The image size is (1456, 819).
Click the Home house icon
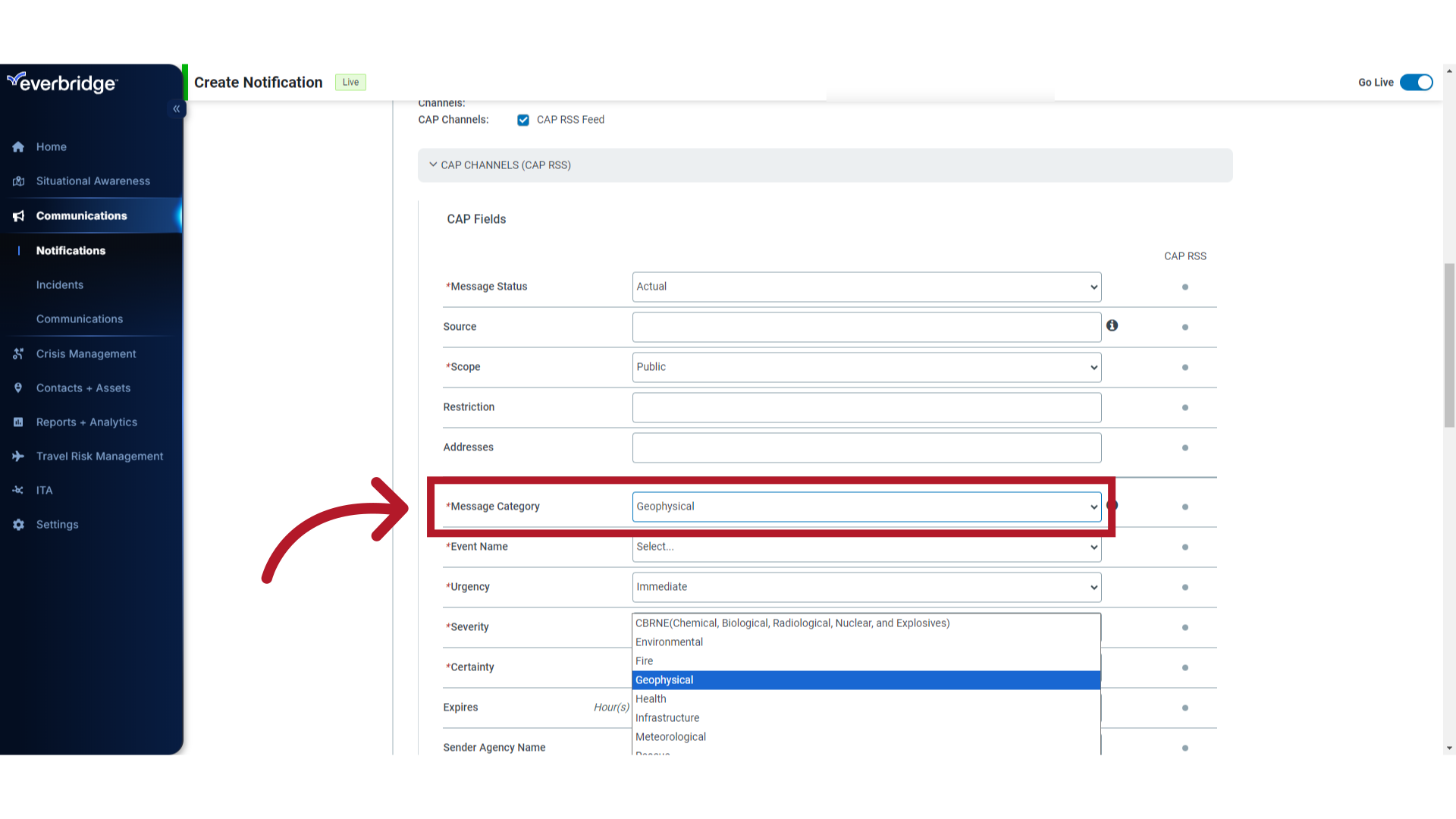18,147
